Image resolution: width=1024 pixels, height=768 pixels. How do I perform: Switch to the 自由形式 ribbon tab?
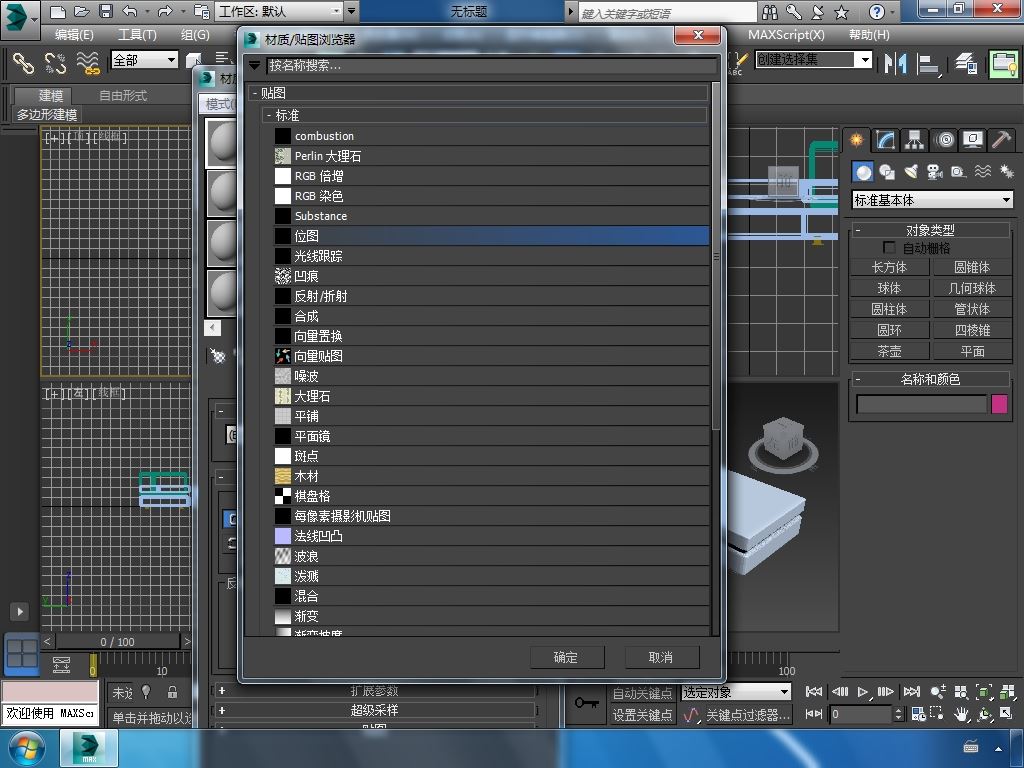click(x=123, y=95)
